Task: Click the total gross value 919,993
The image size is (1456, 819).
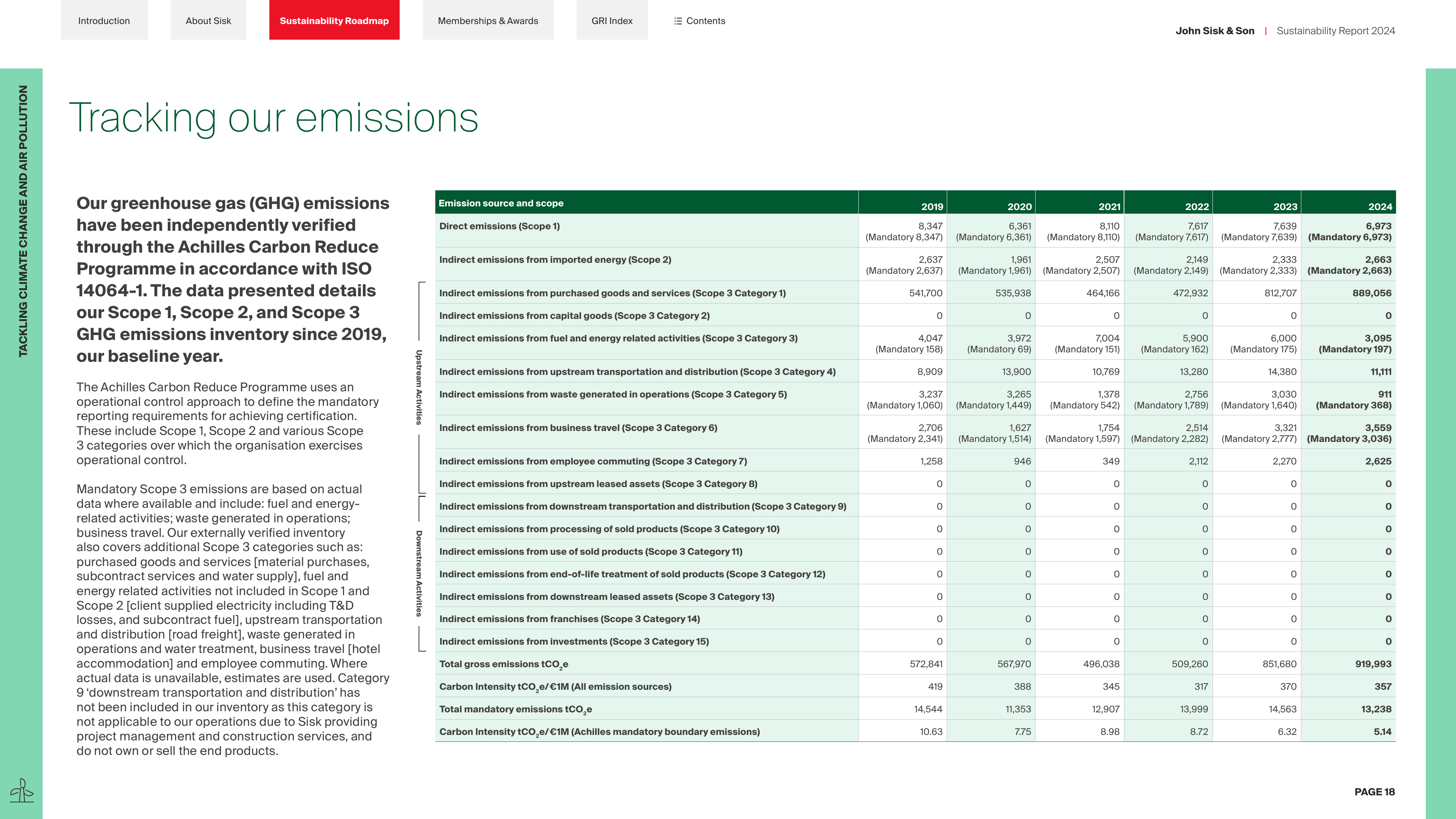Action: point(1373,664)
